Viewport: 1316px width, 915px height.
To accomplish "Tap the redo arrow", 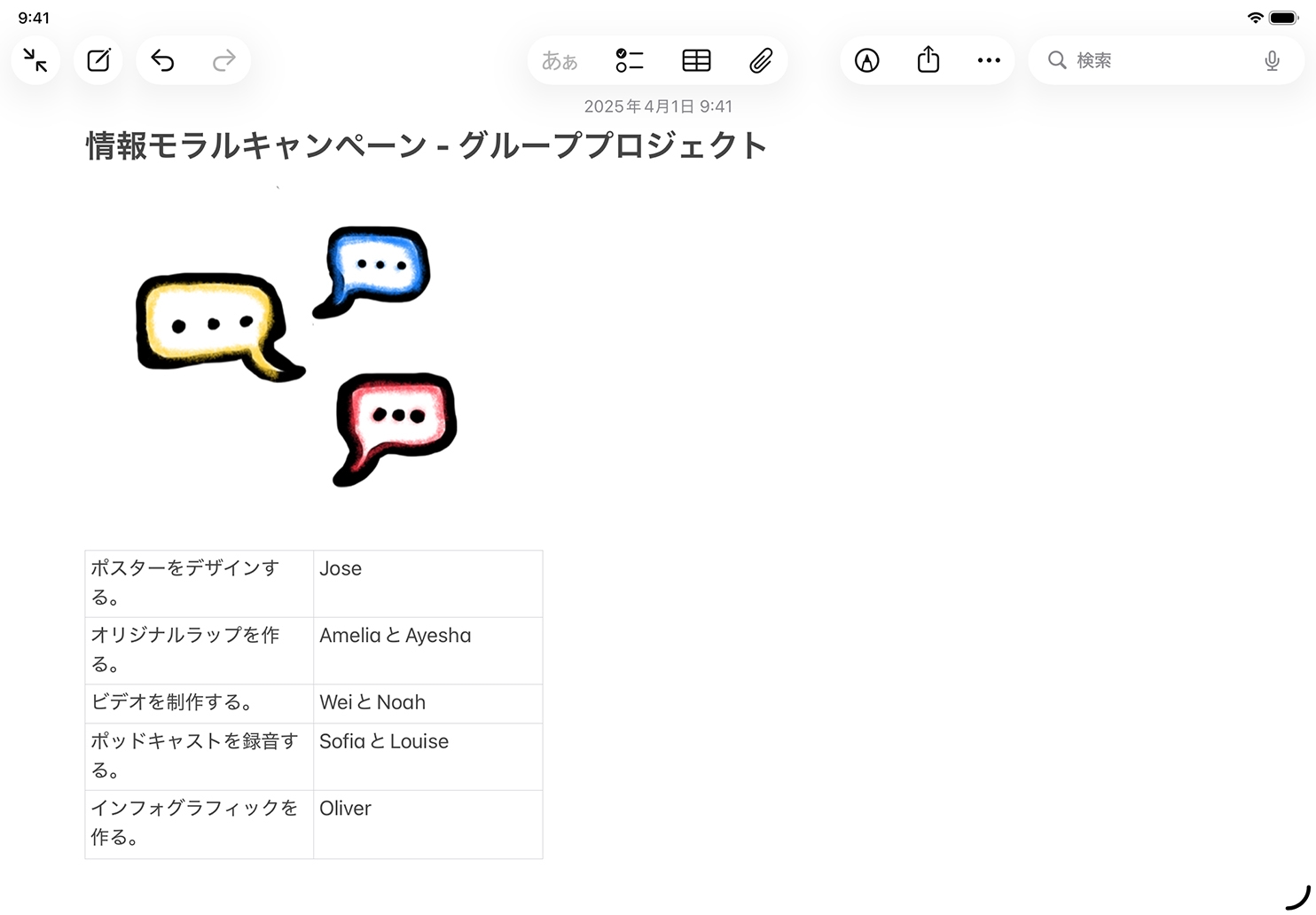I will (x=224, y=60).
